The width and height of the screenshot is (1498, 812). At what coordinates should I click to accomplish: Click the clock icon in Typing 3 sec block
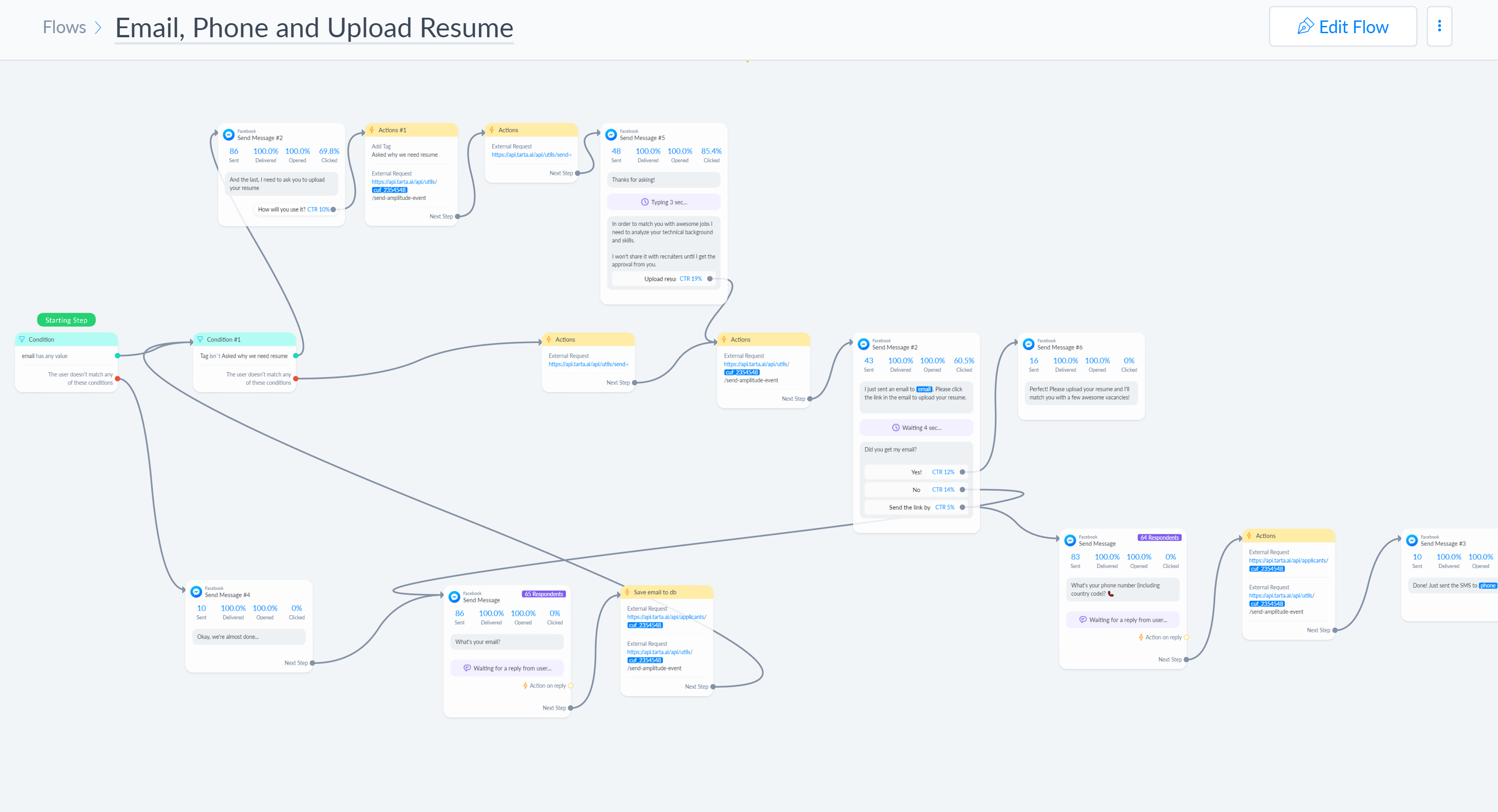click(644, 202)
